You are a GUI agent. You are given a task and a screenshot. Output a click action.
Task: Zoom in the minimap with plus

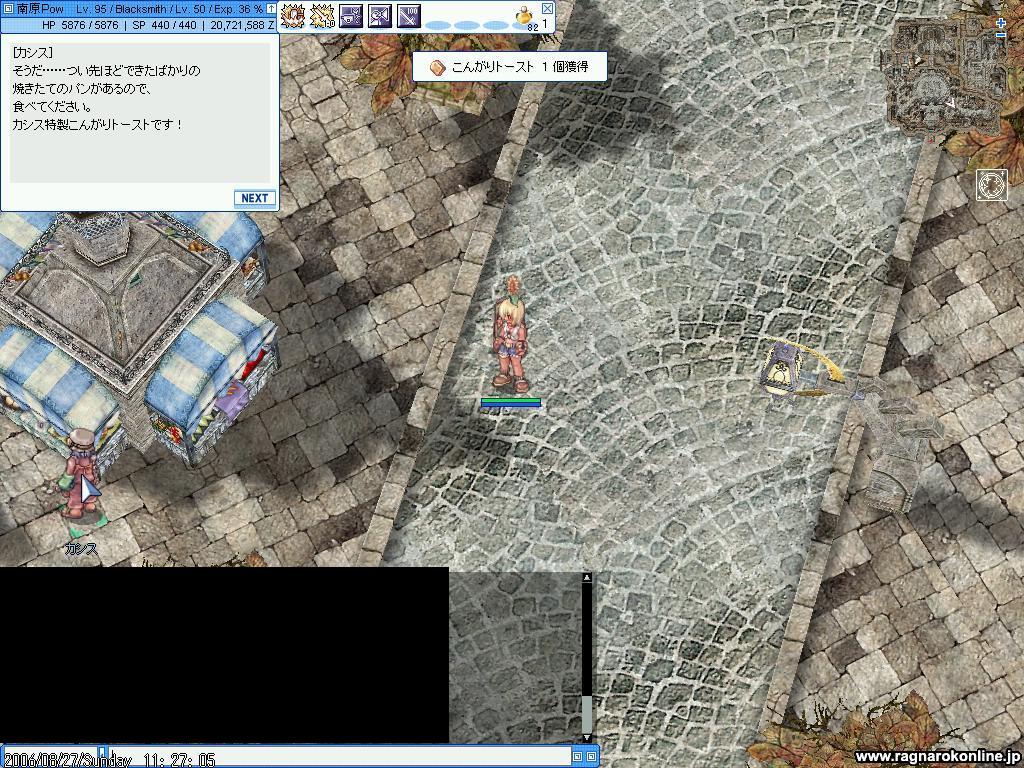click(x=1001, y=23)
